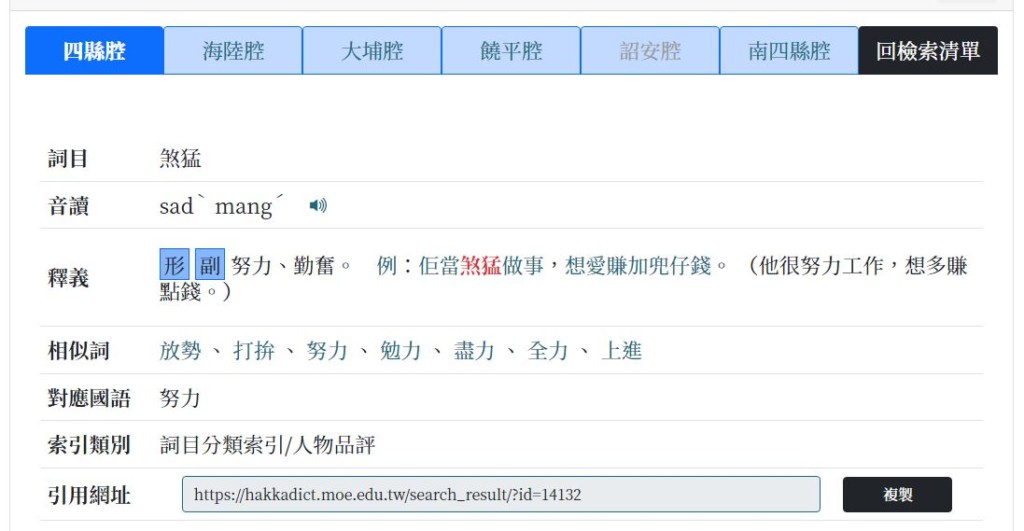Image resolution: width=1024 pixels, height=531 pixels.
Task: Open the 海陸腔 tab
Action: click(x=233, y=51)
